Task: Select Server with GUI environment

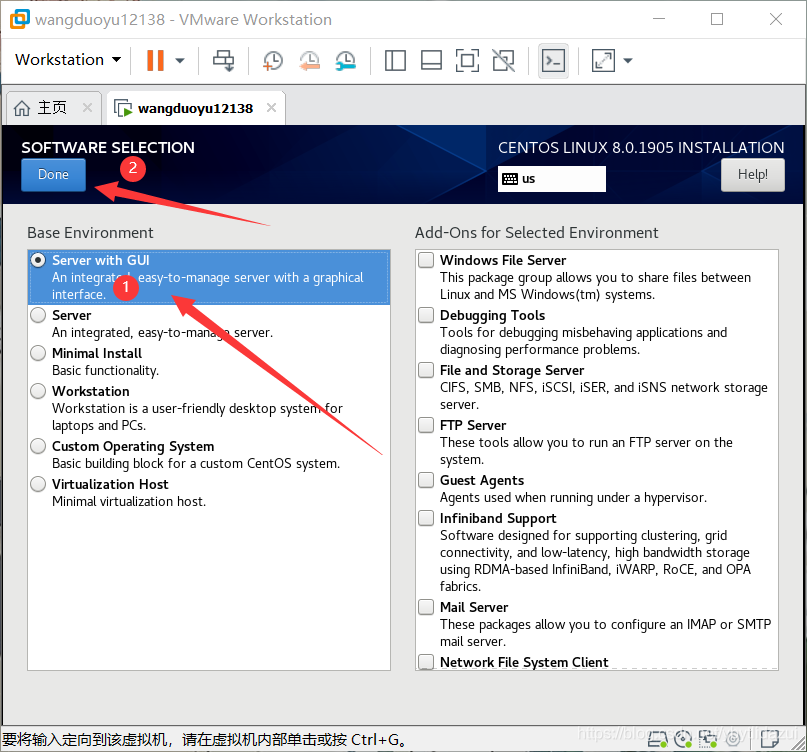Action: (x=209, y=277)
